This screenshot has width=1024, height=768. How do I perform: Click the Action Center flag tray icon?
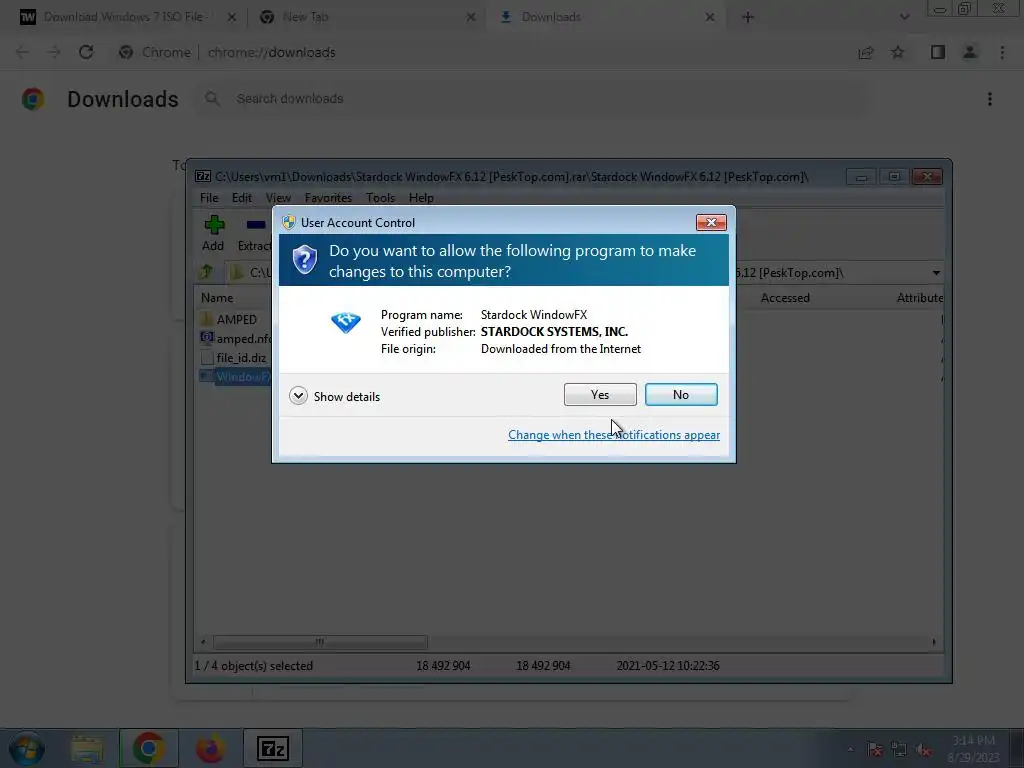point(874,750)
